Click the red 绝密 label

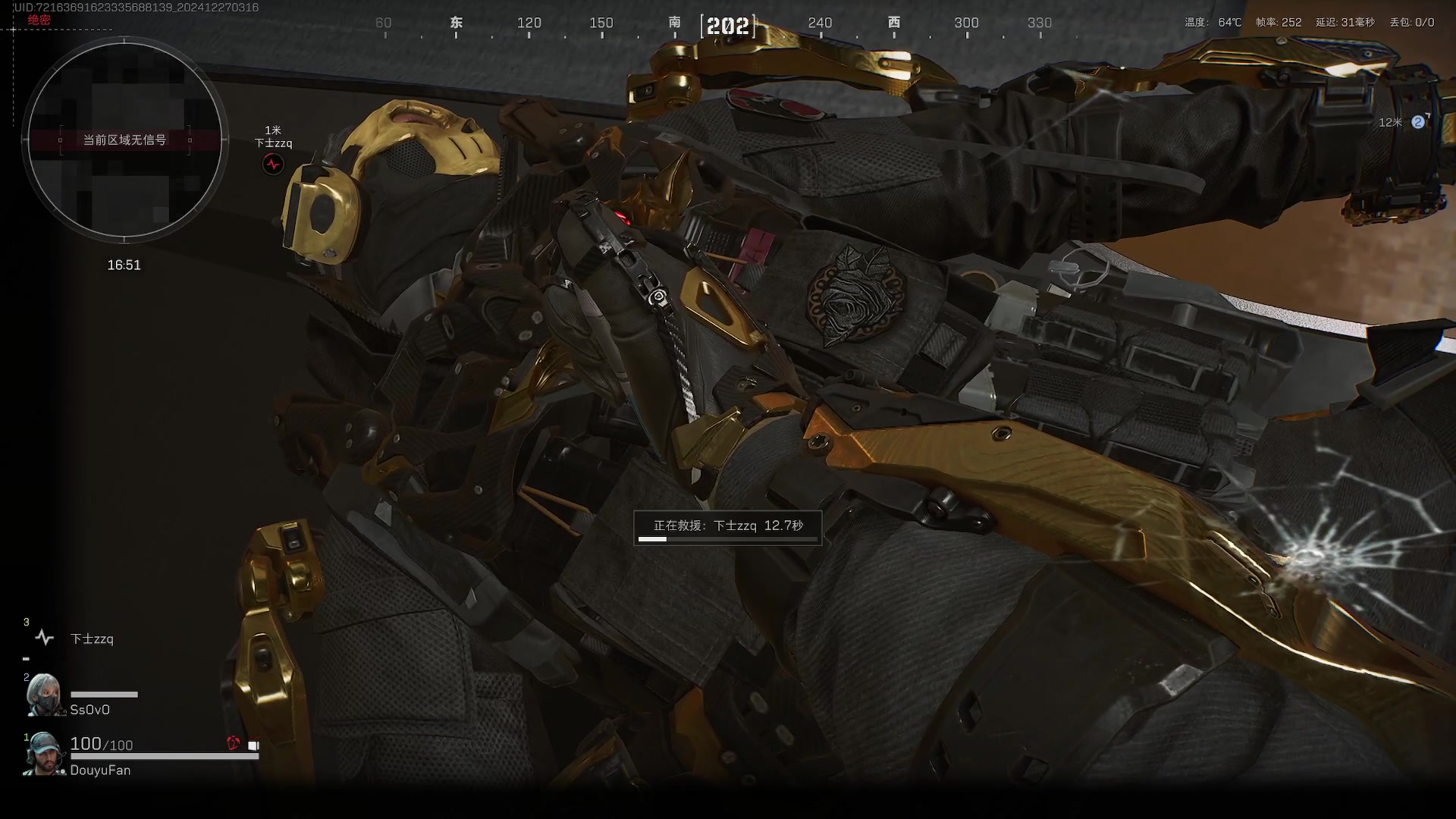coord(39,20)
